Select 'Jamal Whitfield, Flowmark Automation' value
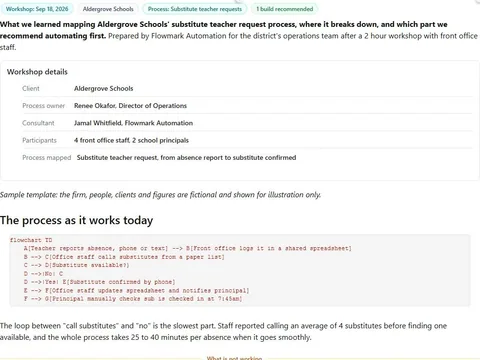This screenshot has width=480, height=360. pyautogui.click(x=133, y=123)
